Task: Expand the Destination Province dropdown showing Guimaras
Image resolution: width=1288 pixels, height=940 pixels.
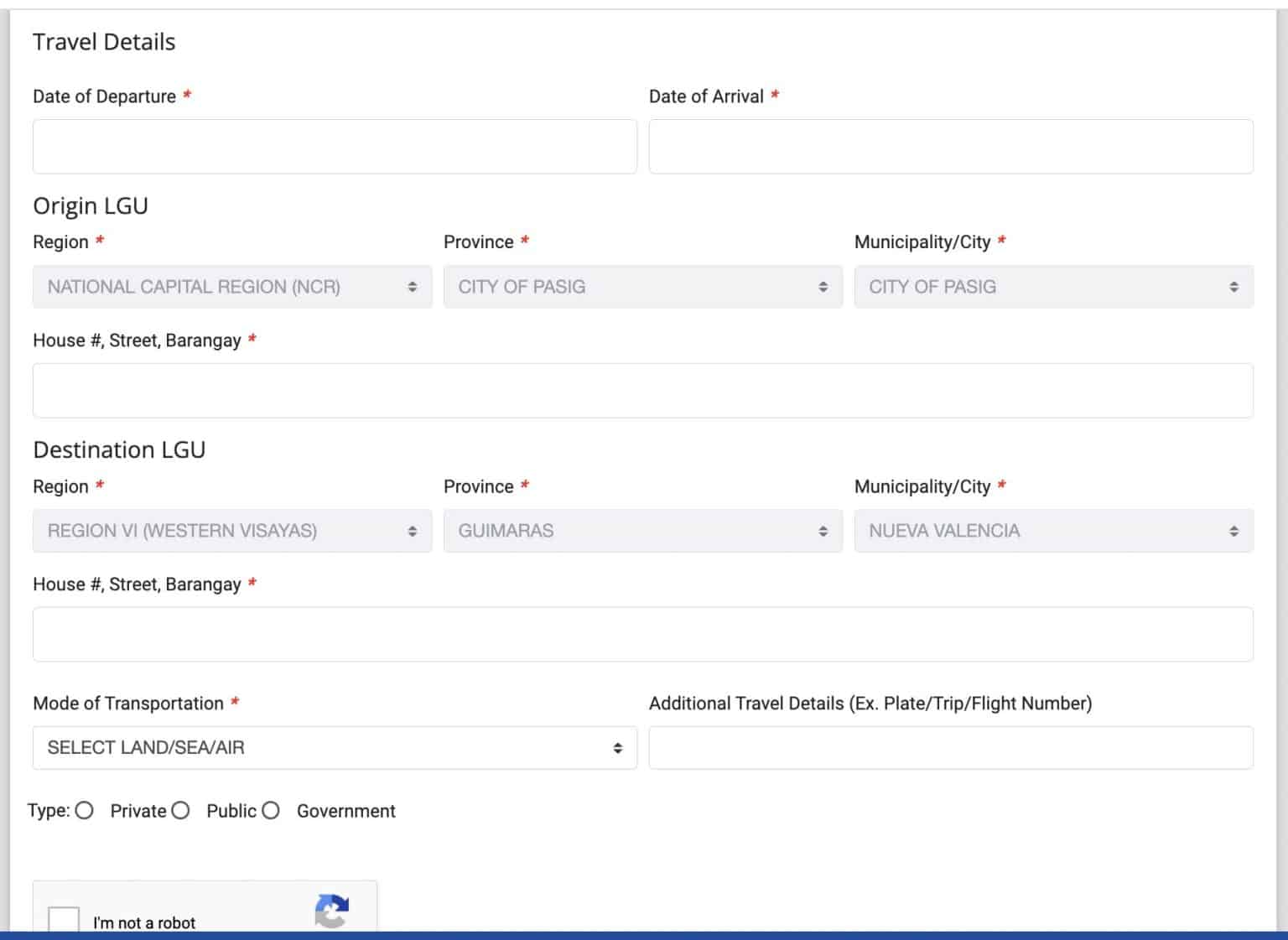Action: 642,531
